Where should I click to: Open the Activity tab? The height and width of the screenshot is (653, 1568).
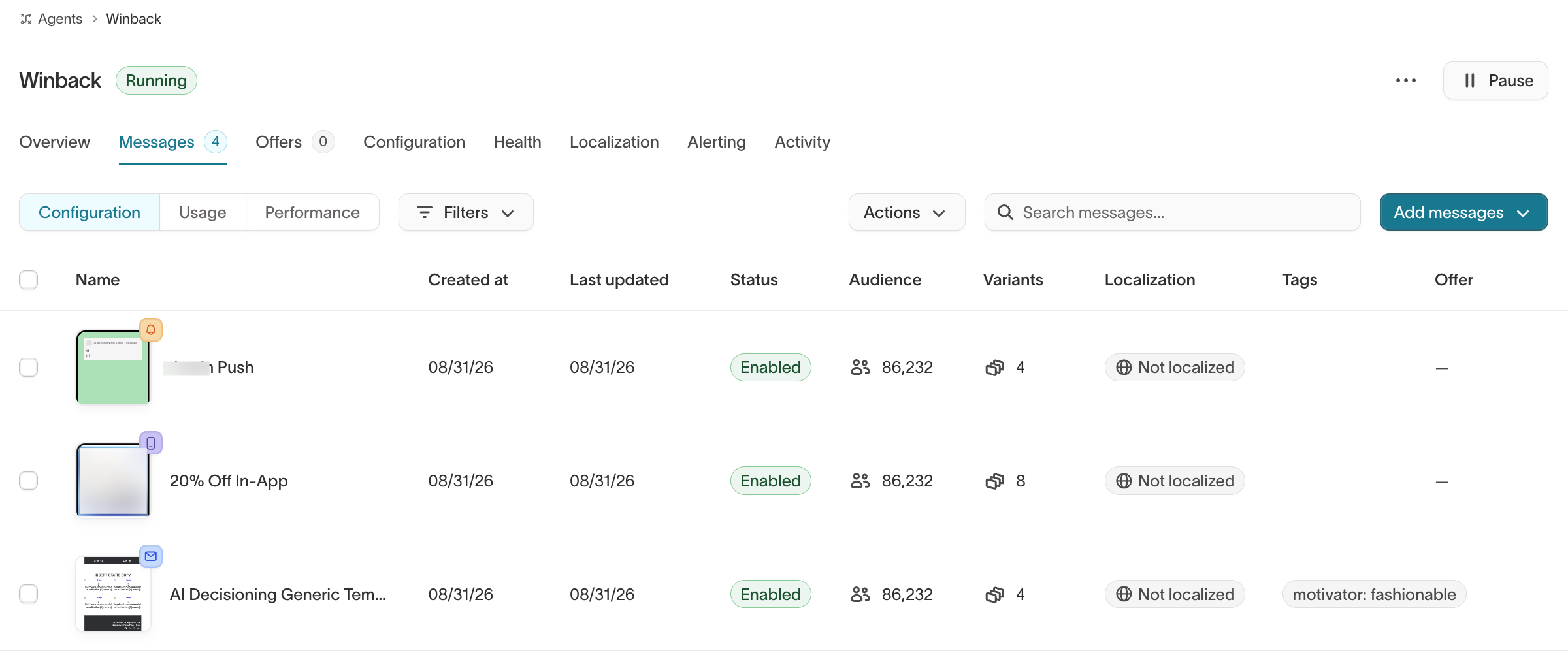coord(802,142)
